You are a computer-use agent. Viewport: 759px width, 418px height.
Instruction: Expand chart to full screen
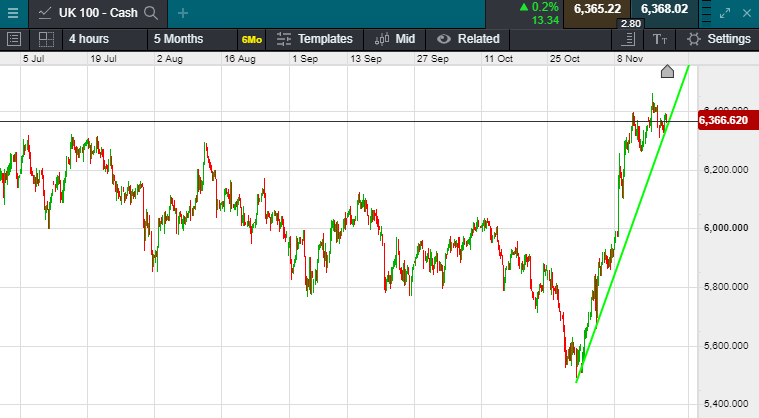click(x=726, y=13)
